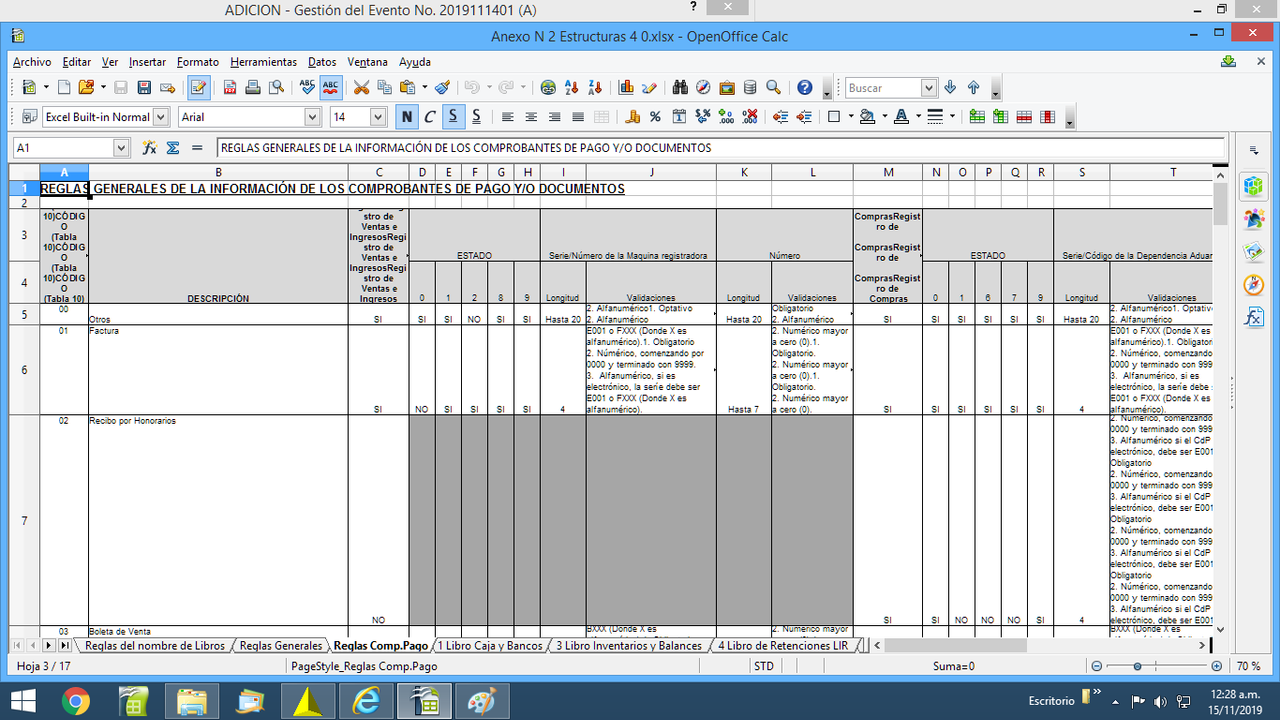Open the Name Box A1 dropdown
This screenshot has height=720, width=1280.
(x=122, y=148)
